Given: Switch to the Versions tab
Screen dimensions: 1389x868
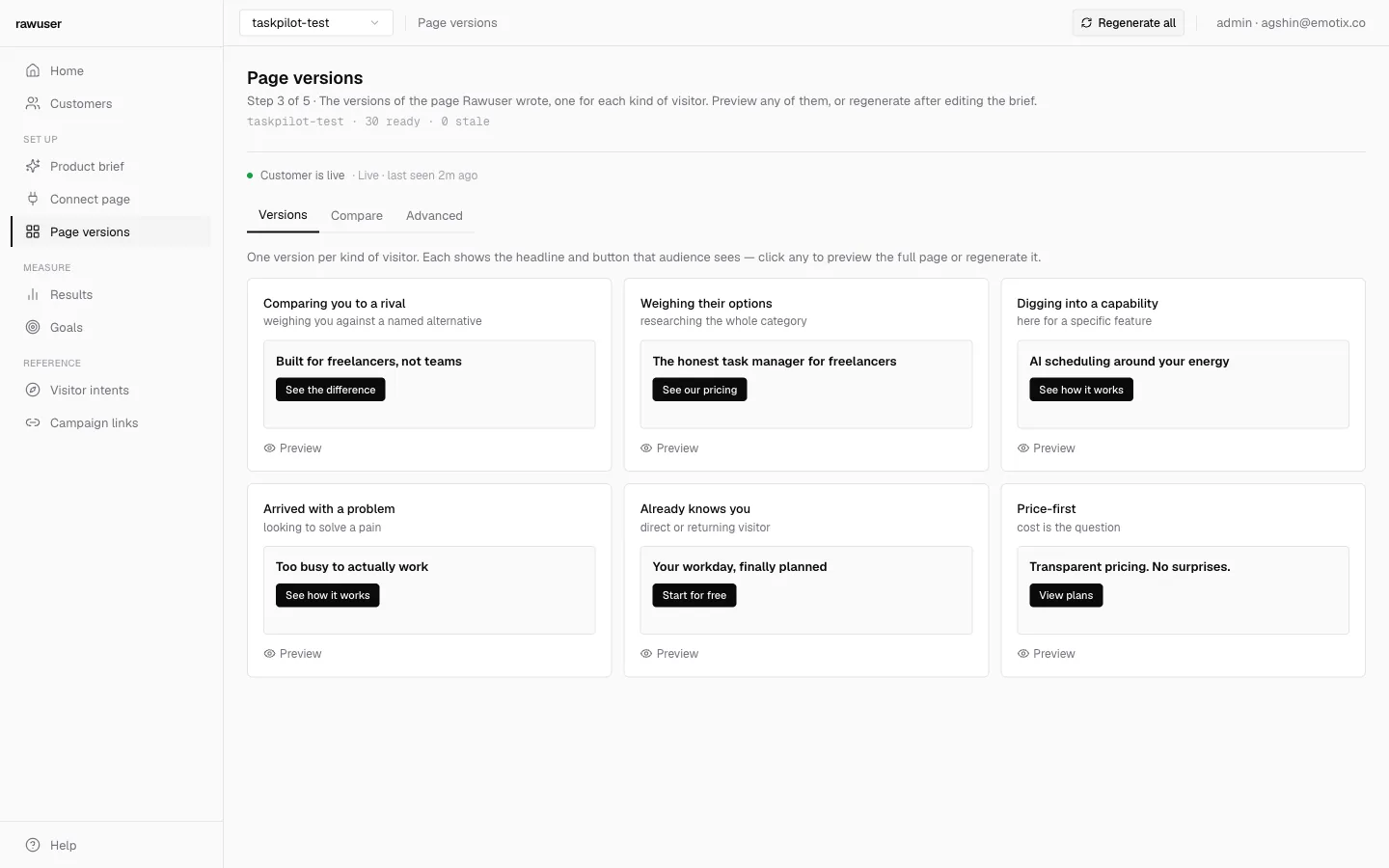Looking at the screenshot, I should point(283,215).
